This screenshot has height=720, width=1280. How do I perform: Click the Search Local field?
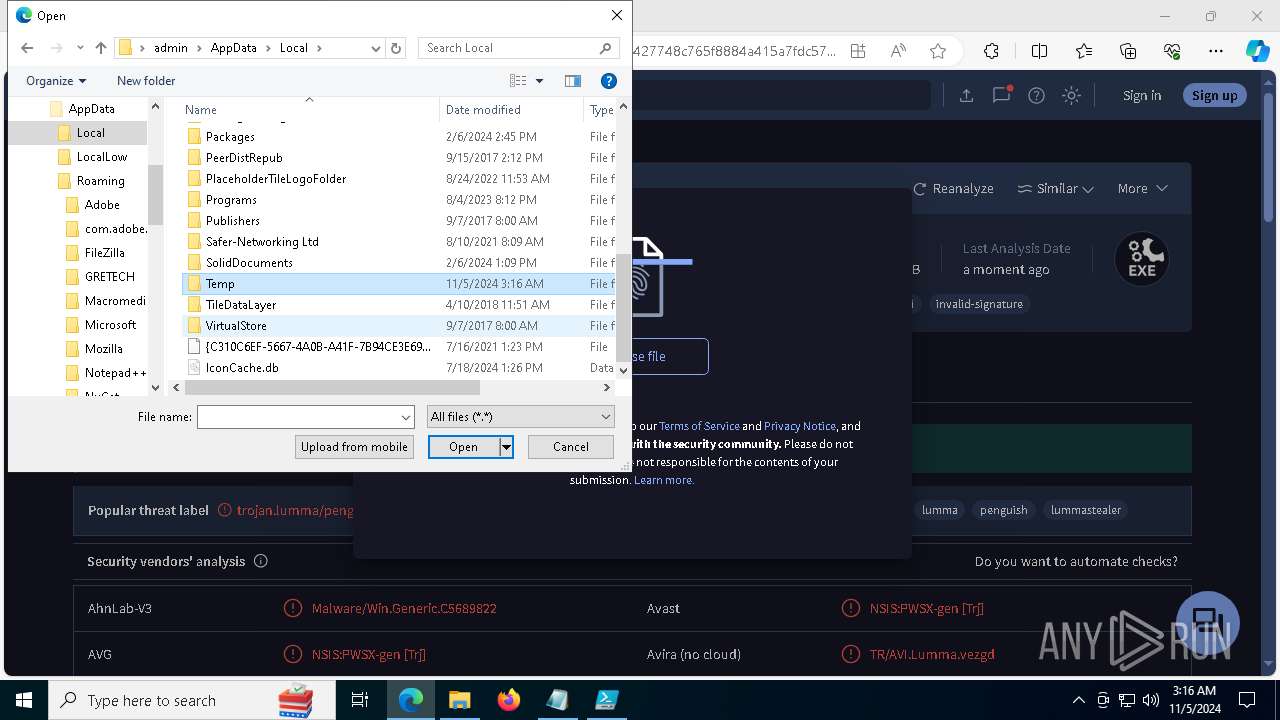[x=518, y=48]
